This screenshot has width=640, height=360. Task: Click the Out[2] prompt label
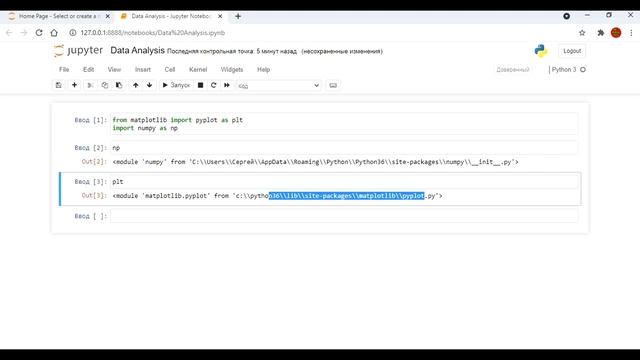pyautogui.click(x=94, y=162)
